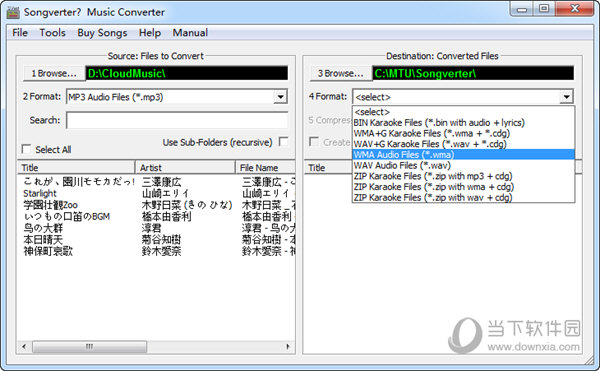Select BIN Karaoke Files option

463,122
